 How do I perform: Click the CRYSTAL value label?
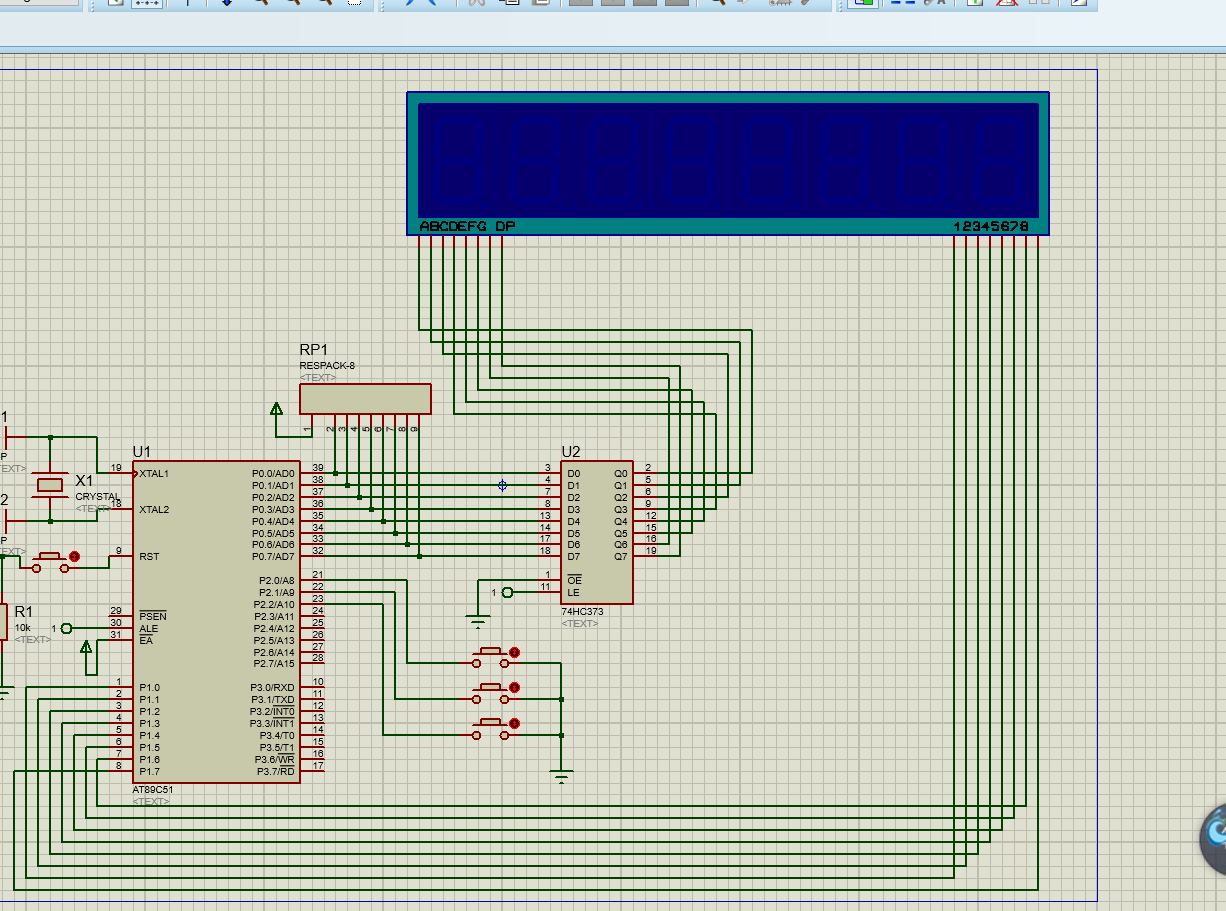(98, 497)
